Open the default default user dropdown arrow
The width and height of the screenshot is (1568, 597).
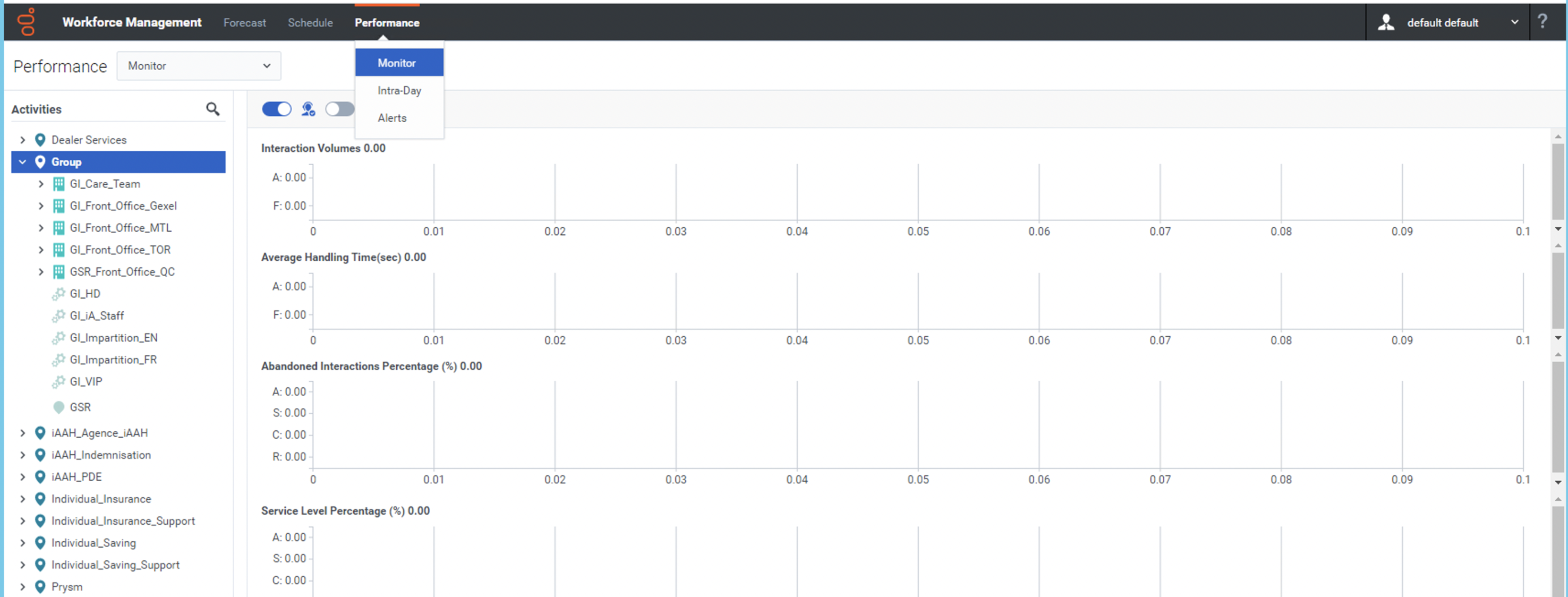1514,22
